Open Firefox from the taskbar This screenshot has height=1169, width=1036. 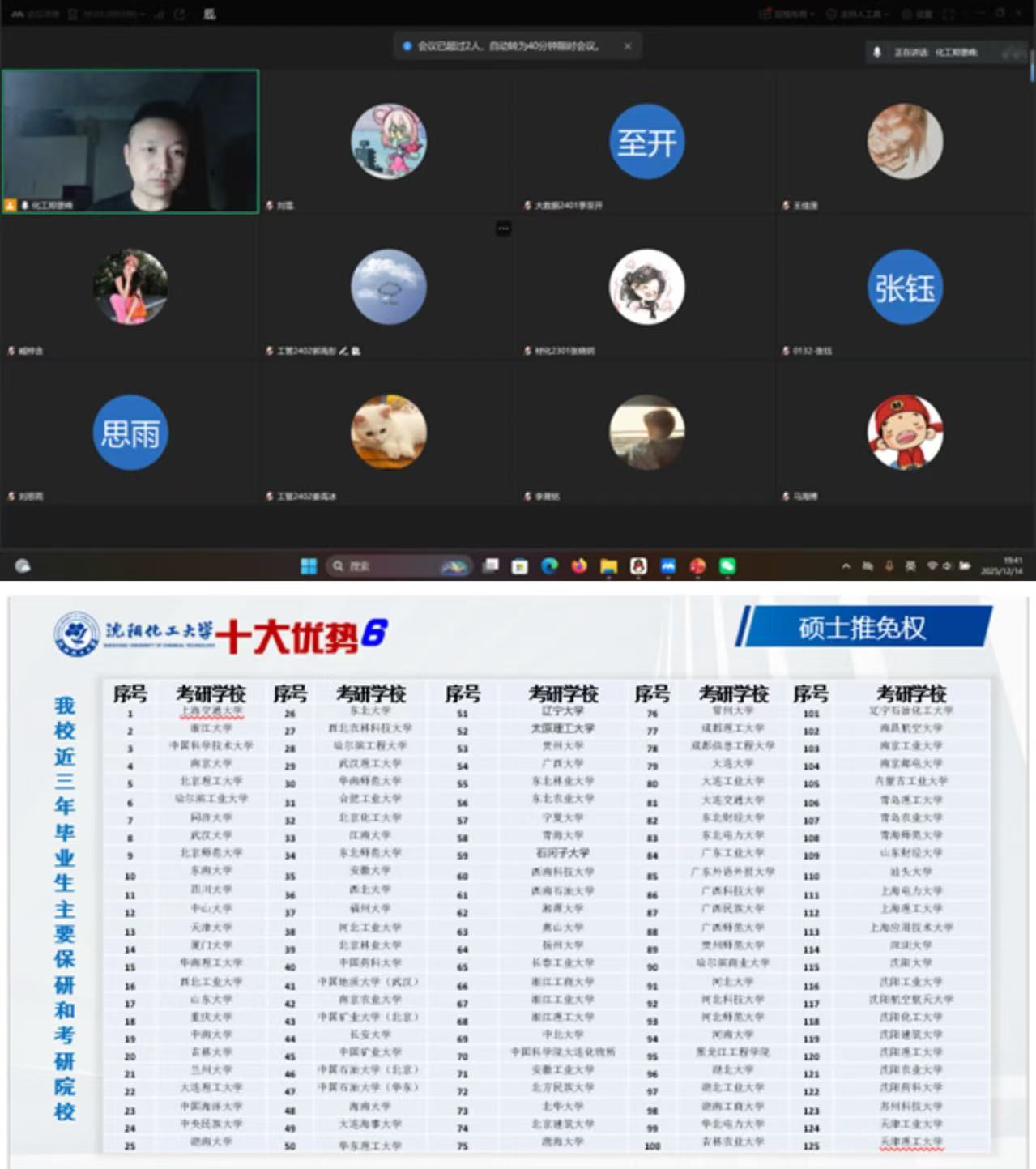click(x=578, y=566)
